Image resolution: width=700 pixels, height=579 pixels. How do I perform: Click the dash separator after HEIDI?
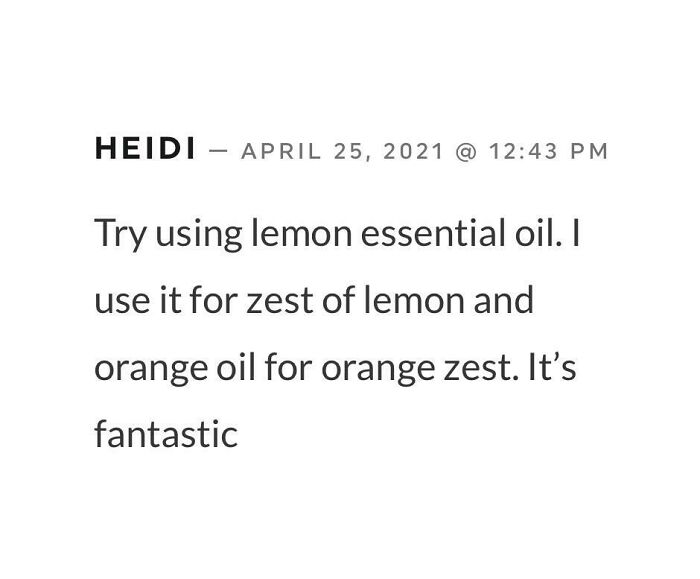(220, 152)
